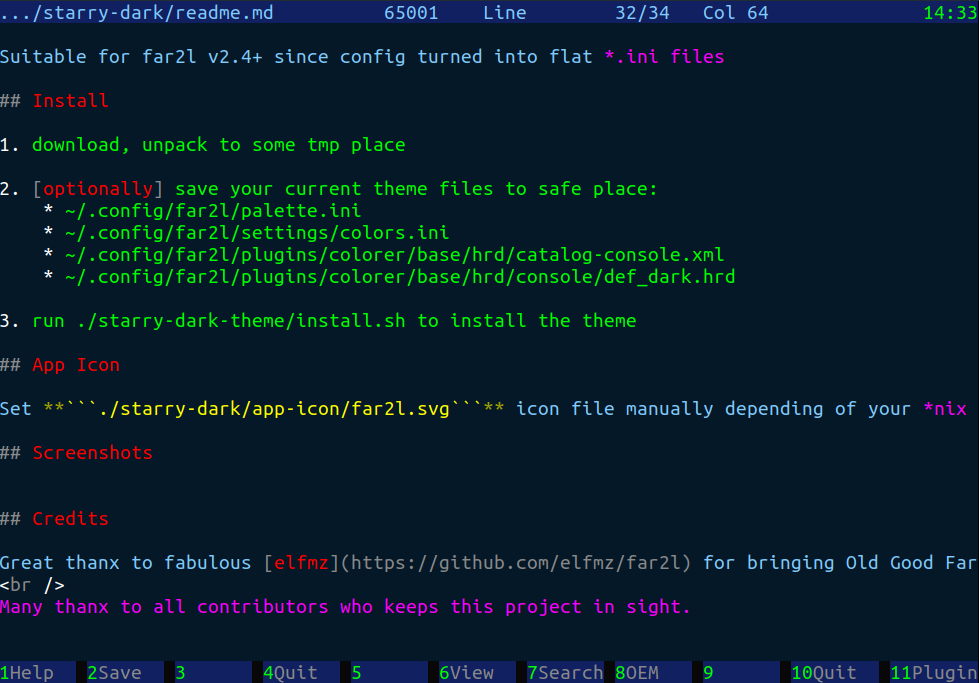This screenshot has height=683, width=979.
Task: Click the 2Save function key
Action: [x=125, y=672]
